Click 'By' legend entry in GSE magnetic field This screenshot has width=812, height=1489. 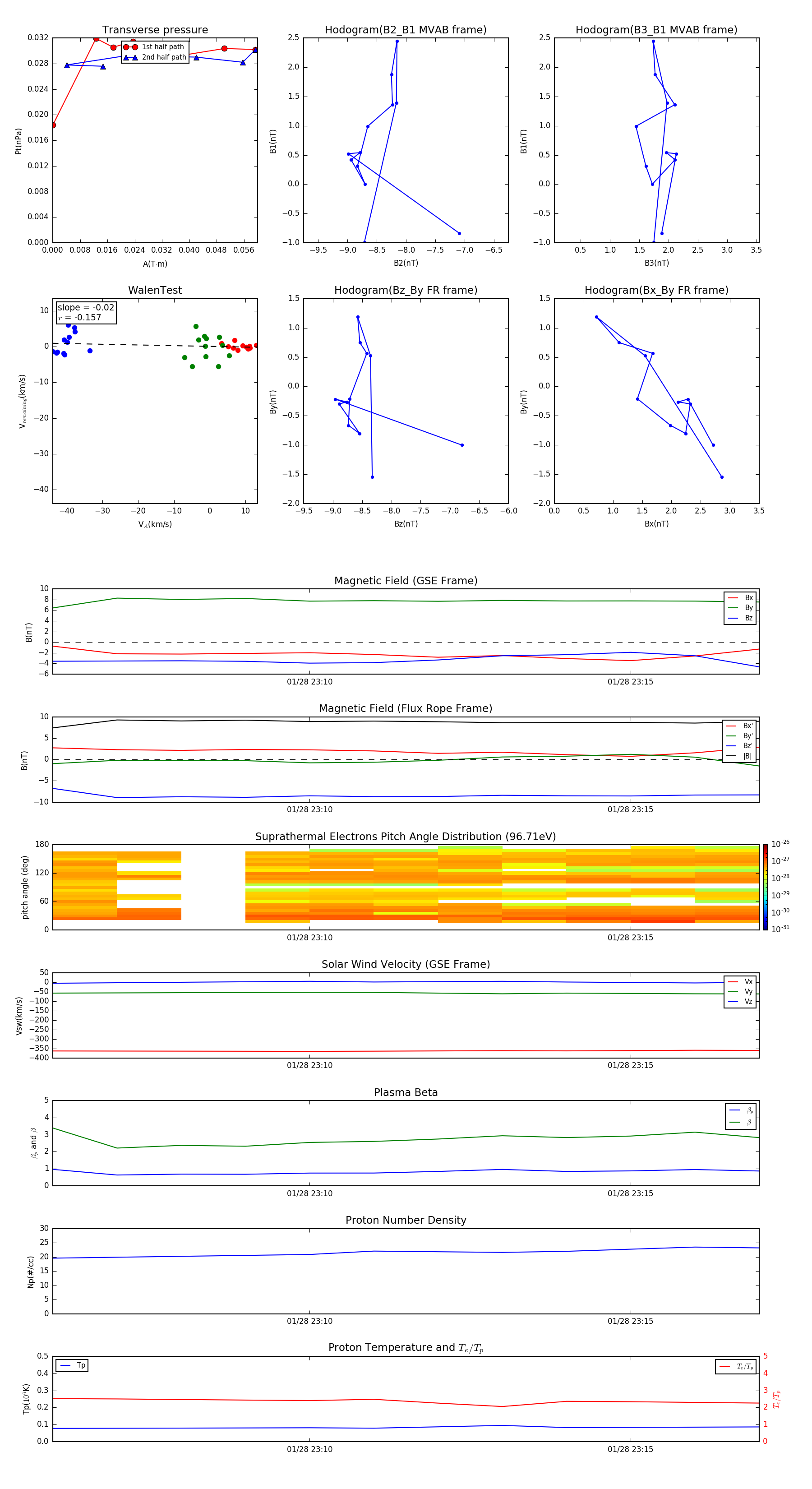tap(740, 608)
